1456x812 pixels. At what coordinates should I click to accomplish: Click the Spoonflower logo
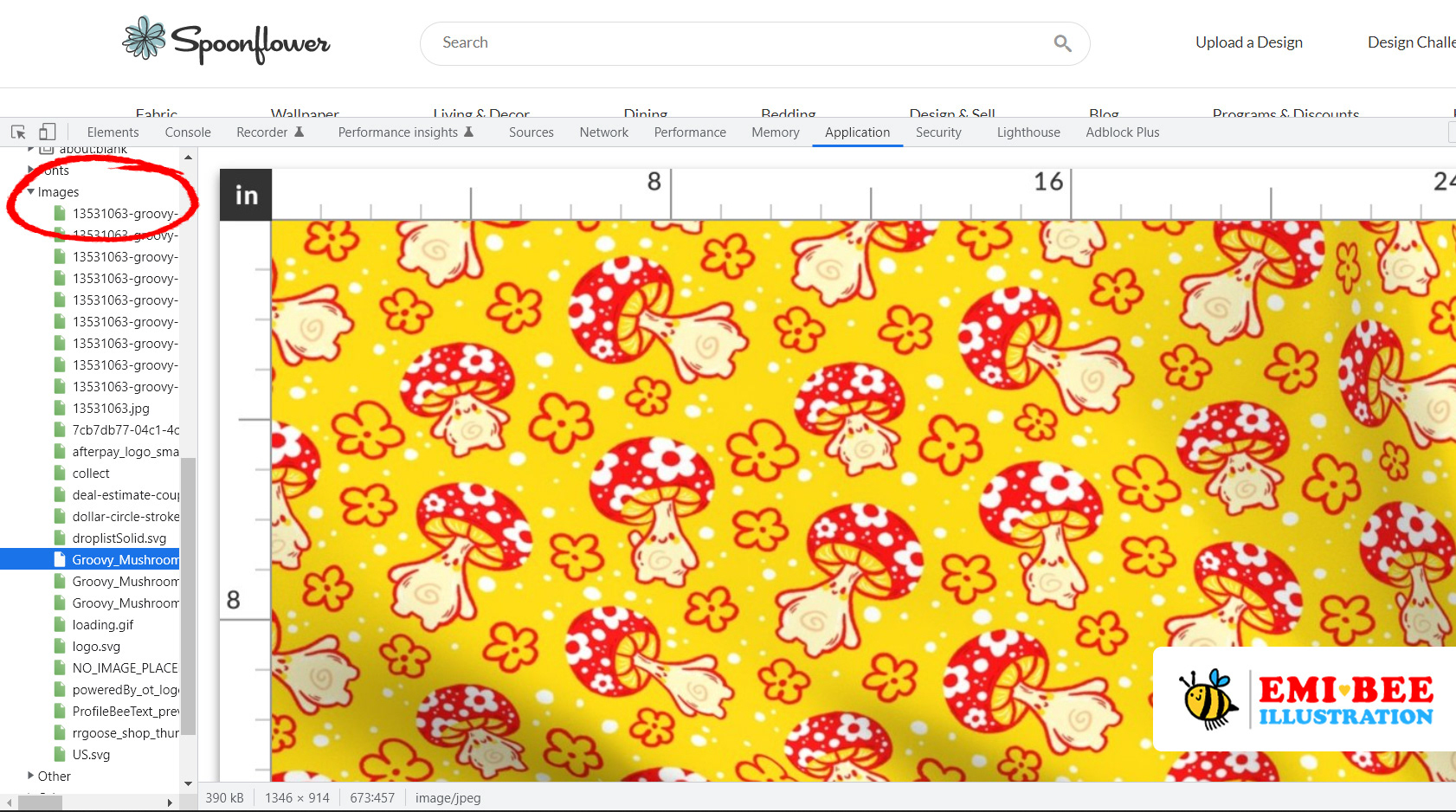pyautogui.click(x=226, y=41)
